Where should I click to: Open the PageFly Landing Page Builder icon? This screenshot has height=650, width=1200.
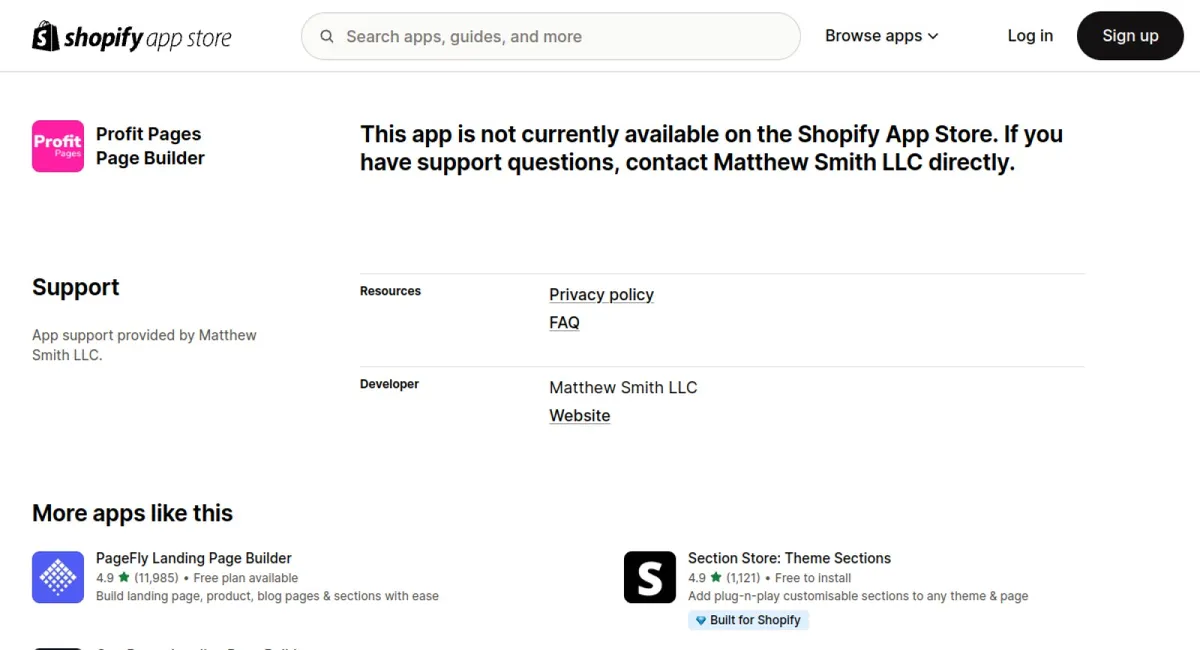coord(58,577)
